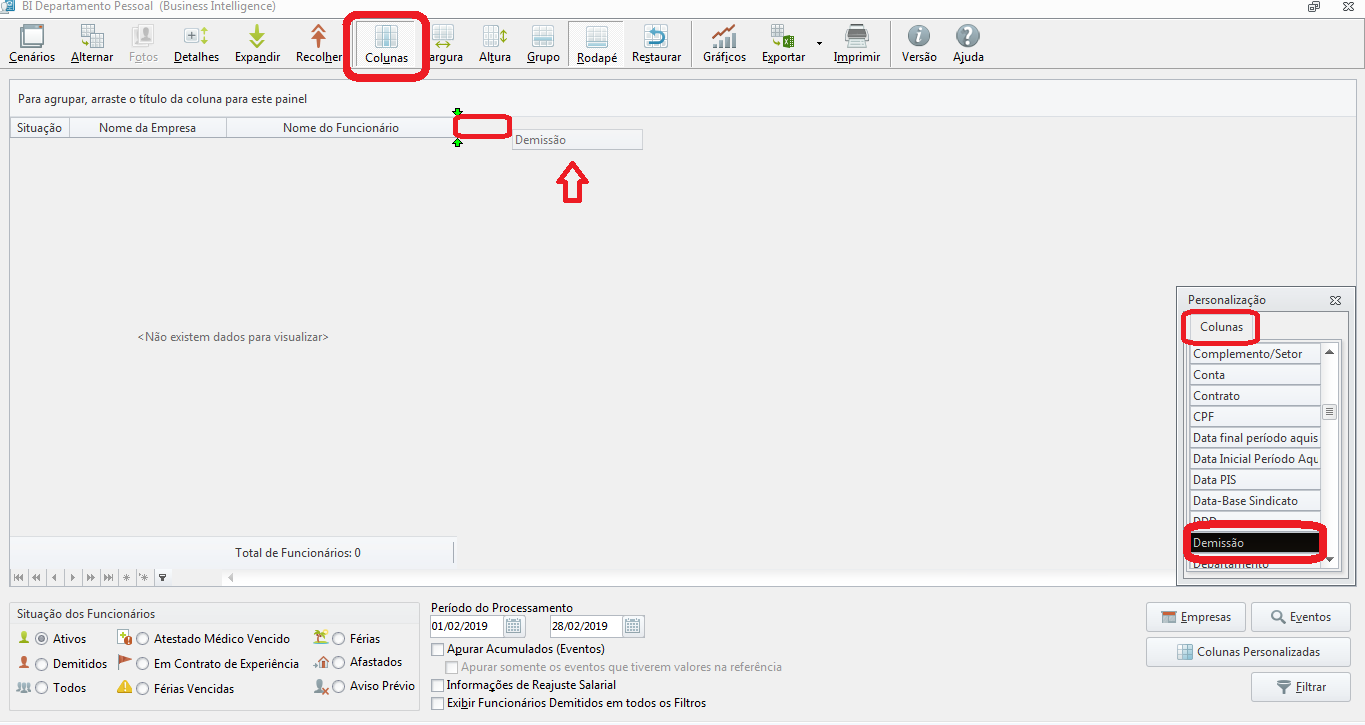Enable Apurar Acumulados (Eventos) checkbox
The image size is (1365, 725).
pyautogui.click(x=437, y=649)
